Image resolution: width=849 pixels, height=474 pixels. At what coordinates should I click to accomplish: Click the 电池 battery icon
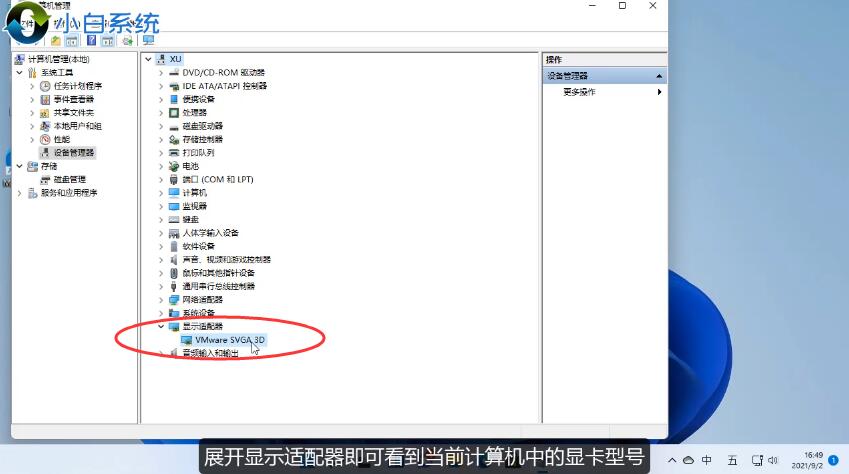[x=174, y=166]
